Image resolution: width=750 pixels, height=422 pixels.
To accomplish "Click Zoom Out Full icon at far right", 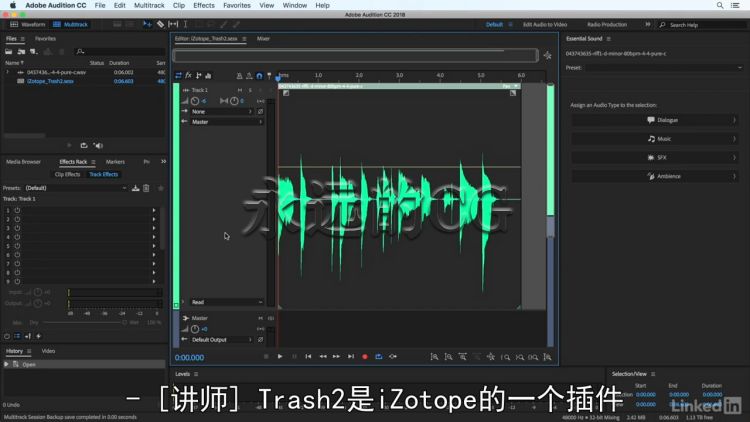I will pos(547,357).
